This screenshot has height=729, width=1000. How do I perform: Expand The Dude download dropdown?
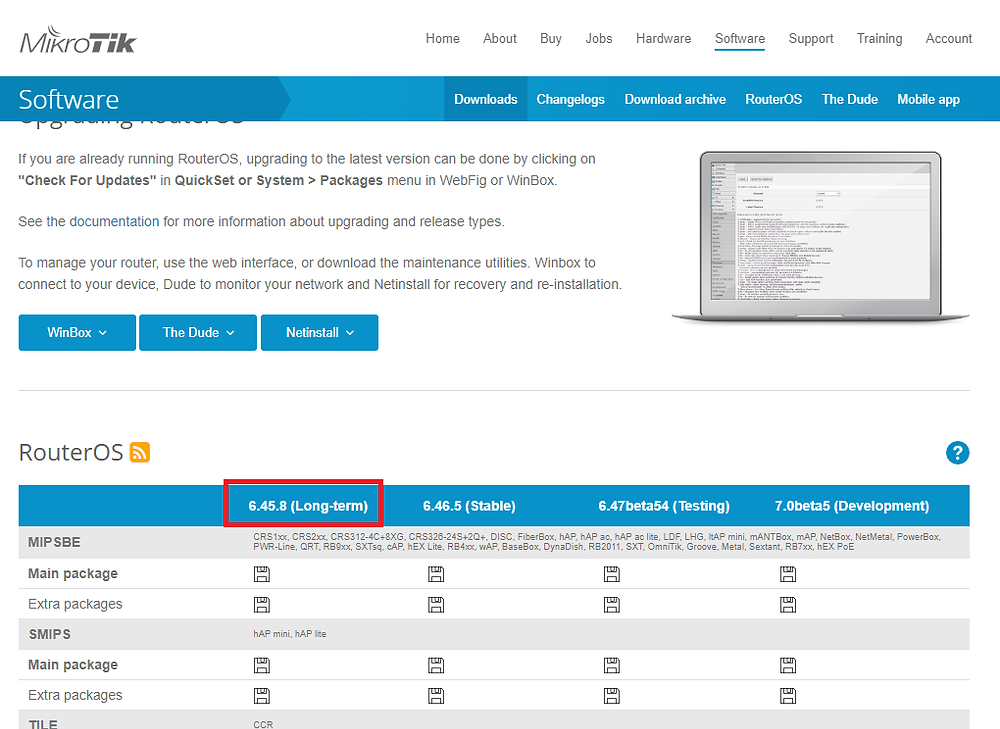[x=198, y=332]
